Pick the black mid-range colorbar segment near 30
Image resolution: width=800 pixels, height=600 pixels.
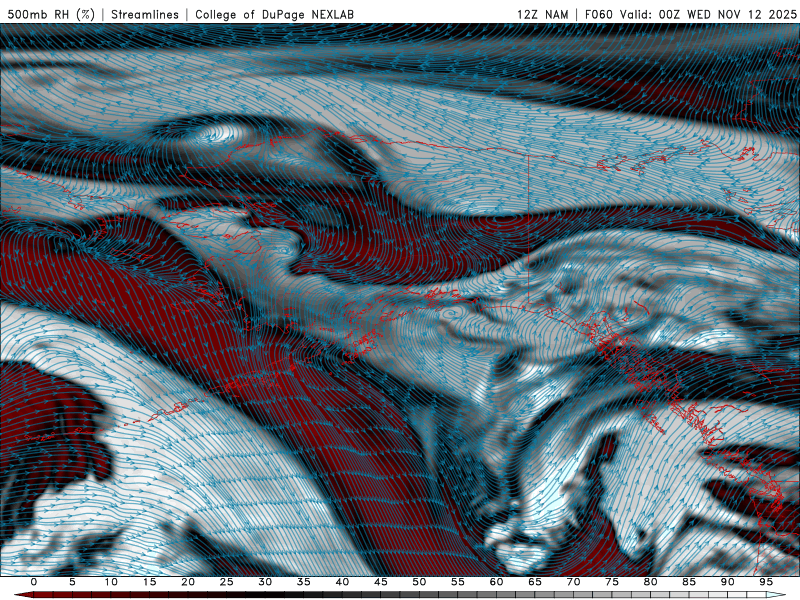click(265, 595)
